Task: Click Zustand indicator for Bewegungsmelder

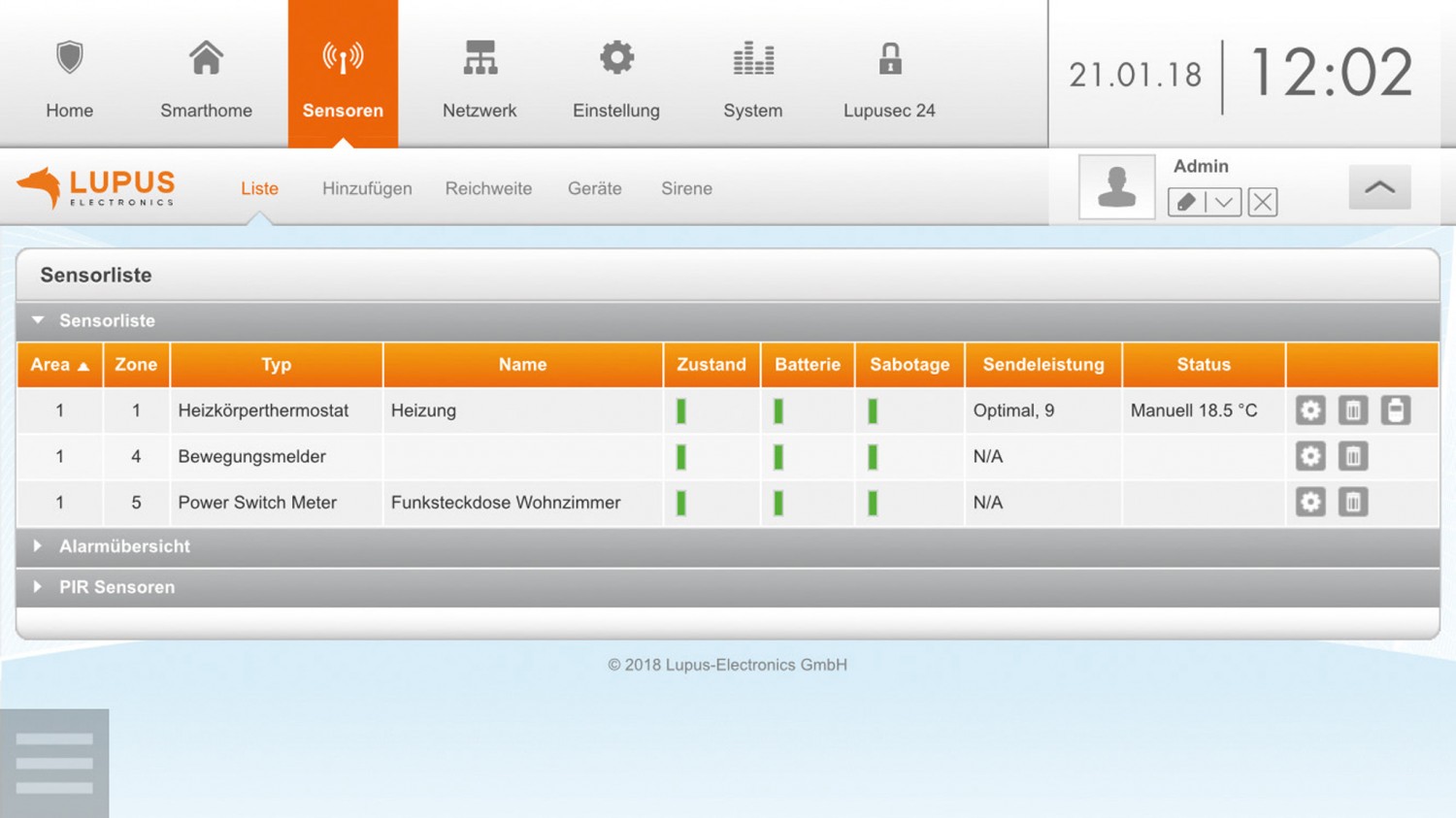Action: pos(681,457)
